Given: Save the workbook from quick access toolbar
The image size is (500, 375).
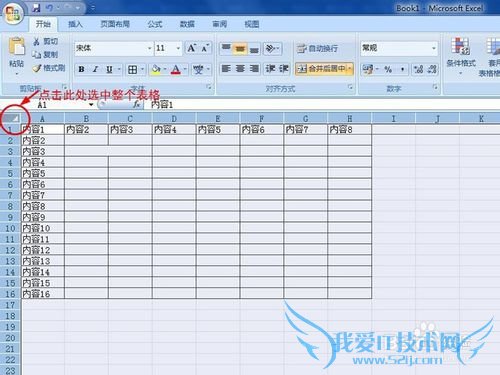Looking at the screenshot, I should coord(36,8).
